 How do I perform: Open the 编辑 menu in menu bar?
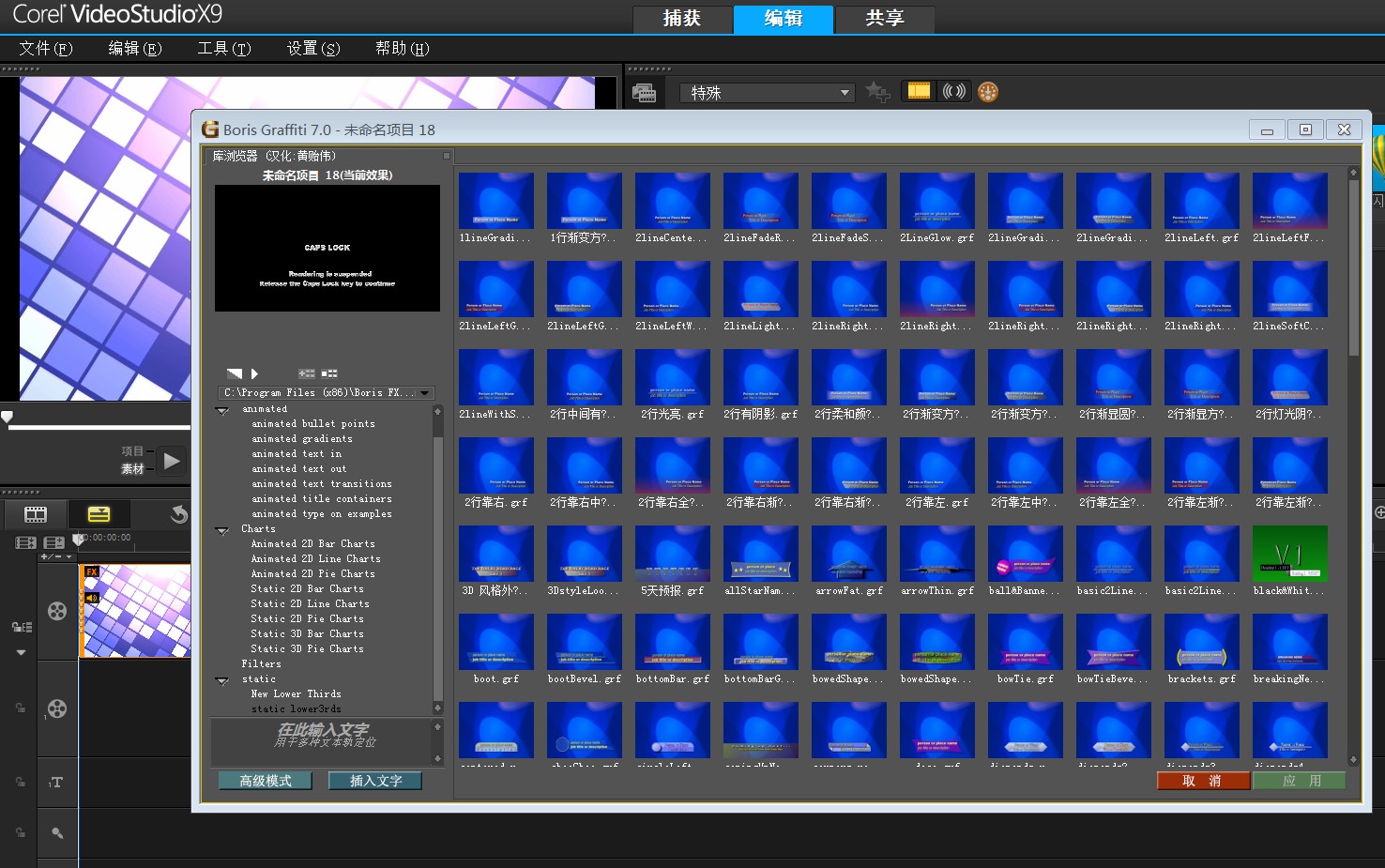[x=134, y=49]
